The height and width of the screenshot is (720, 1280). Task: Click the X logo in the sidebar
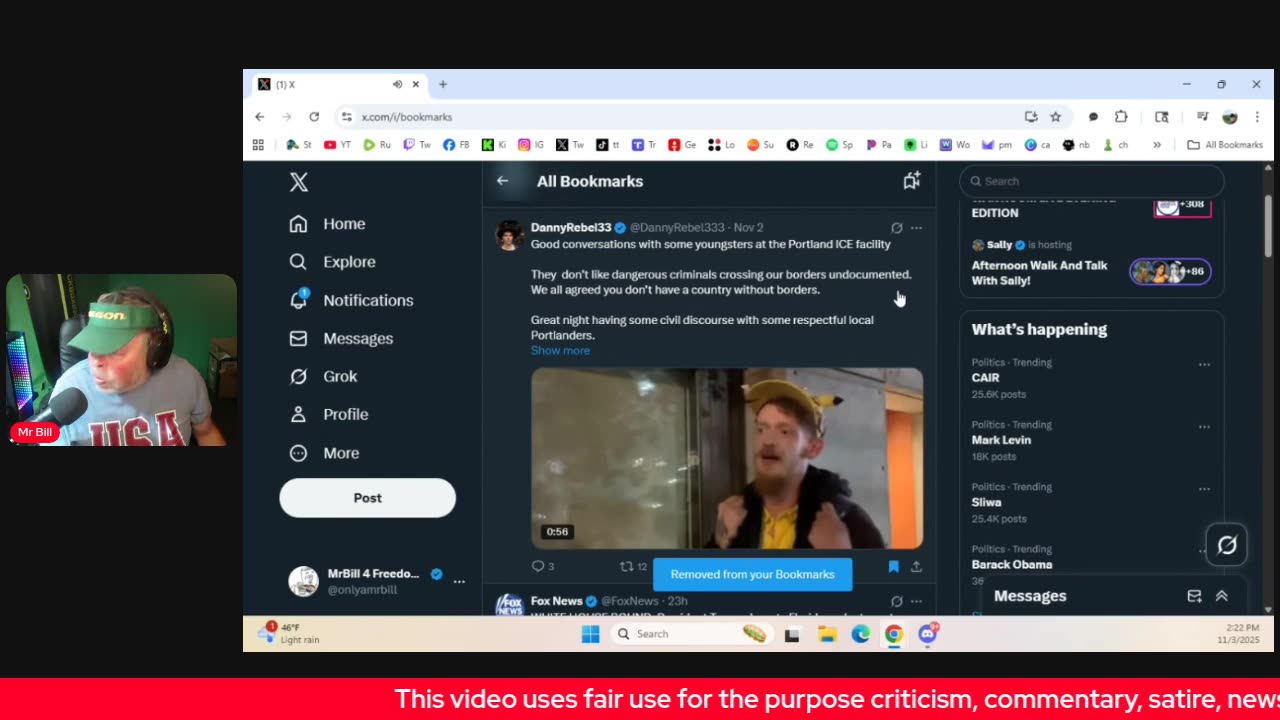298,182
